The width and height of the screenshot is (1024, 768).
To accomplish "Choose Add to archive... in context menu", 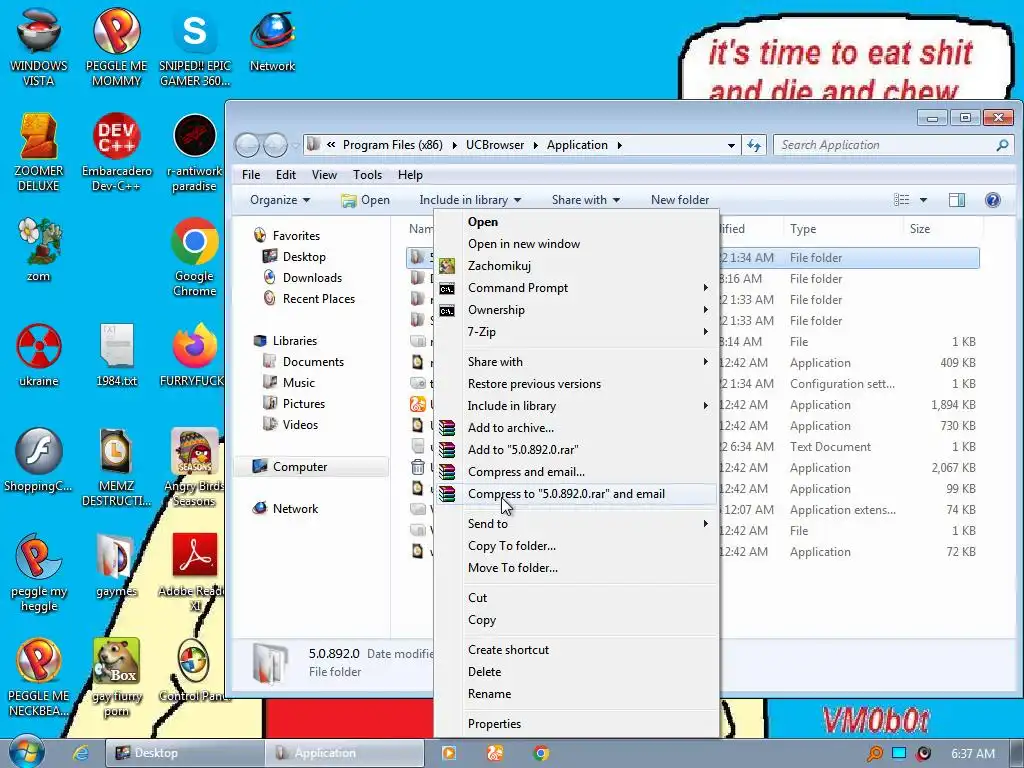I will [x=576, y=428].
